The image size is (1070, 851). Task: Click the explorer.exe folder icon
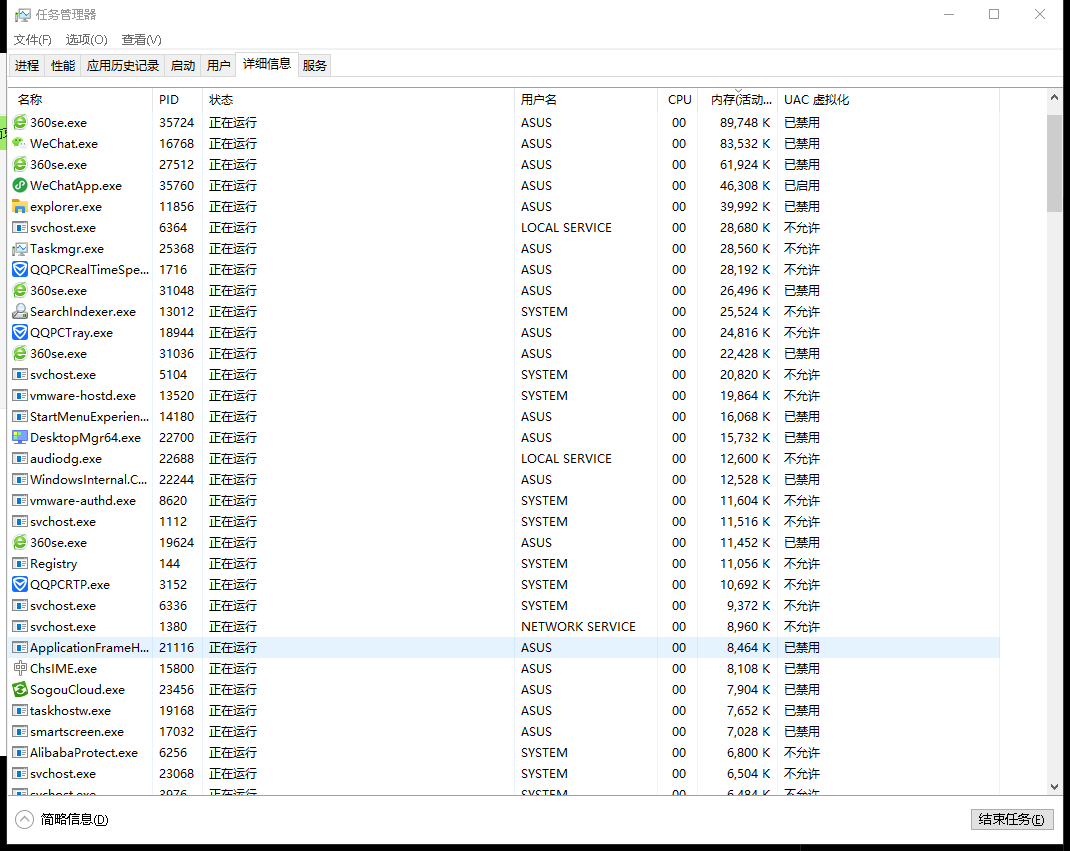[20, 207]
